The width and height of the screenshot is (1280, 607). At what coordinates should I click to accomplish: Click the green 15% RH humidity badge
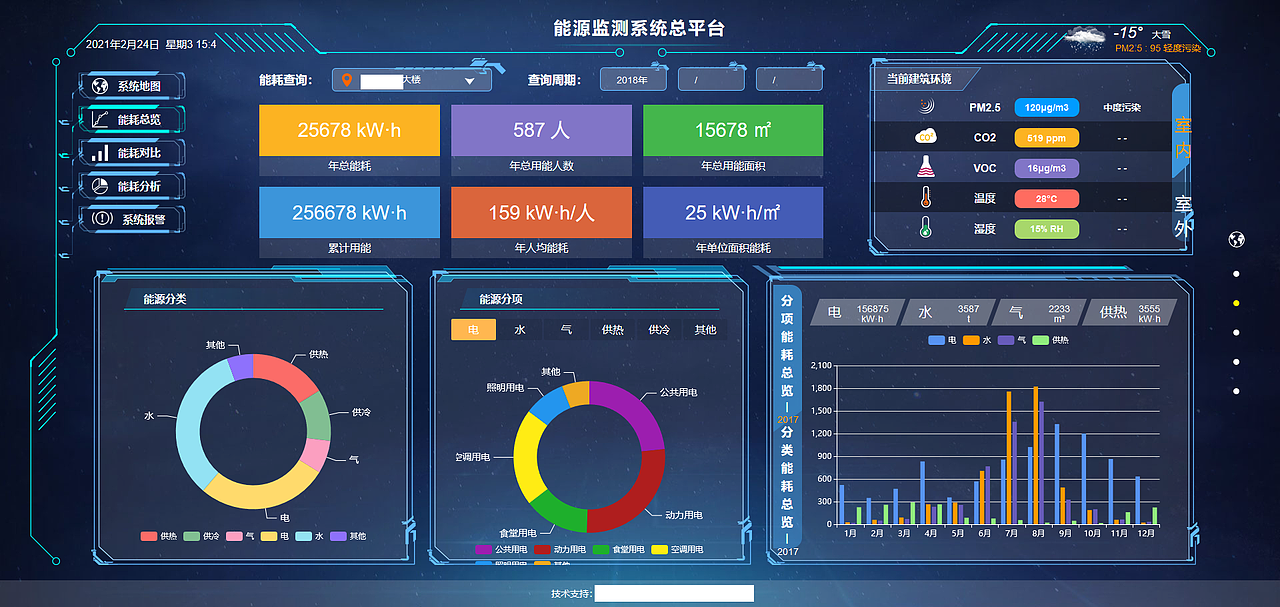coord(1047,229)
